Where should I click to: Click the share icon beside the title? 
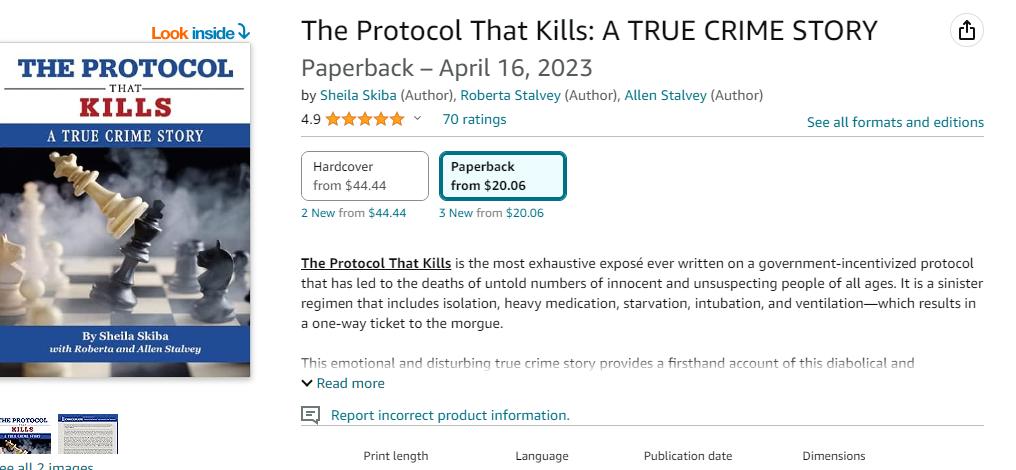click(x=966, y=31)
